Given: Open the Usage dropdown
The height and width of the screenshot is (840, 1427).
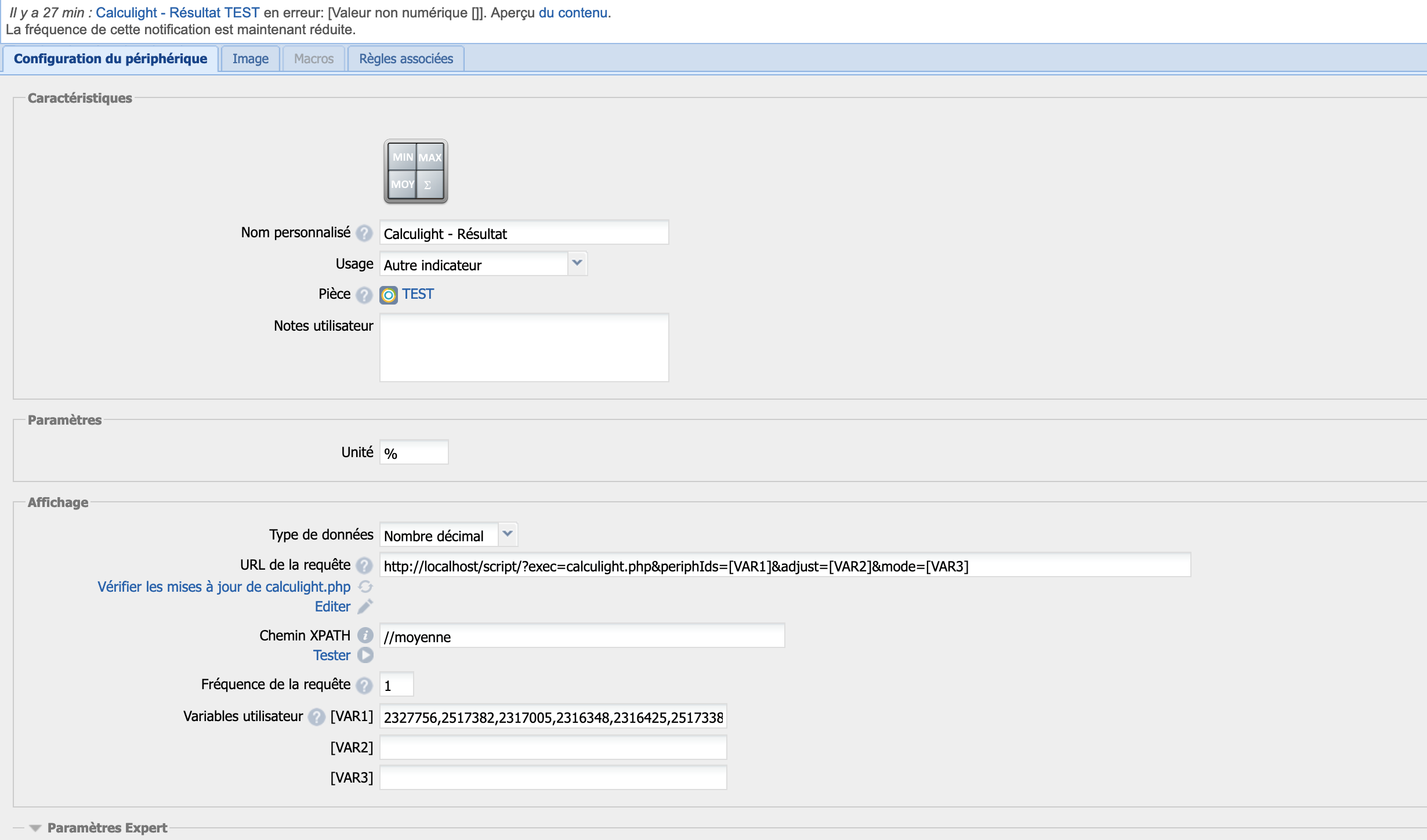Looking at the screenshot, I should [577, 264].
